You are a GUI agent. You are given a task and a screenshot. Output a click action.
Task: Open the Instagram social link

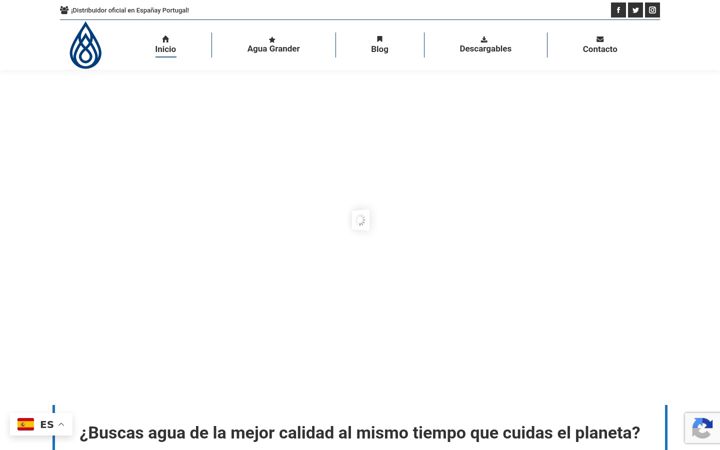(652, 10)
